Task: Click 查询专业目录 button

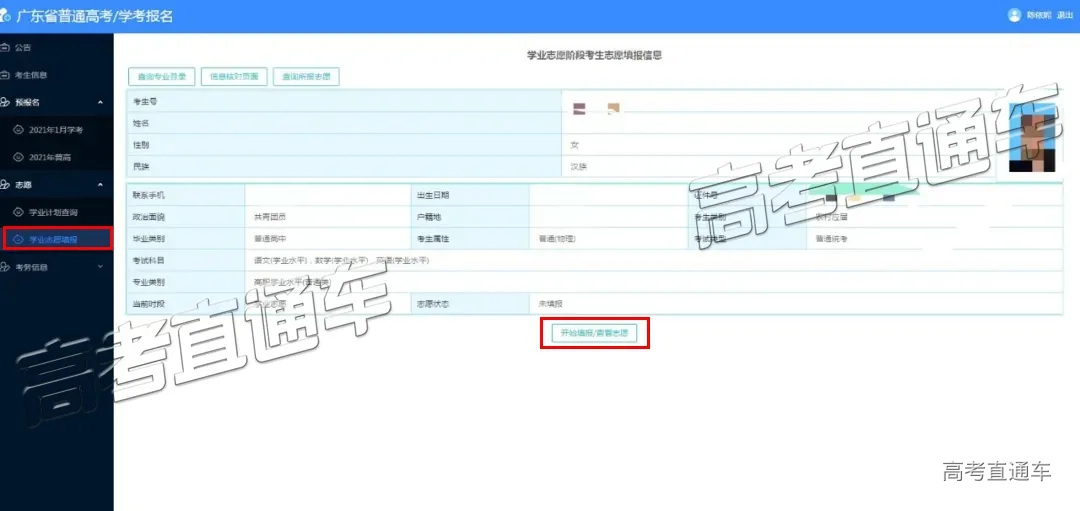Action: point(162,76)
